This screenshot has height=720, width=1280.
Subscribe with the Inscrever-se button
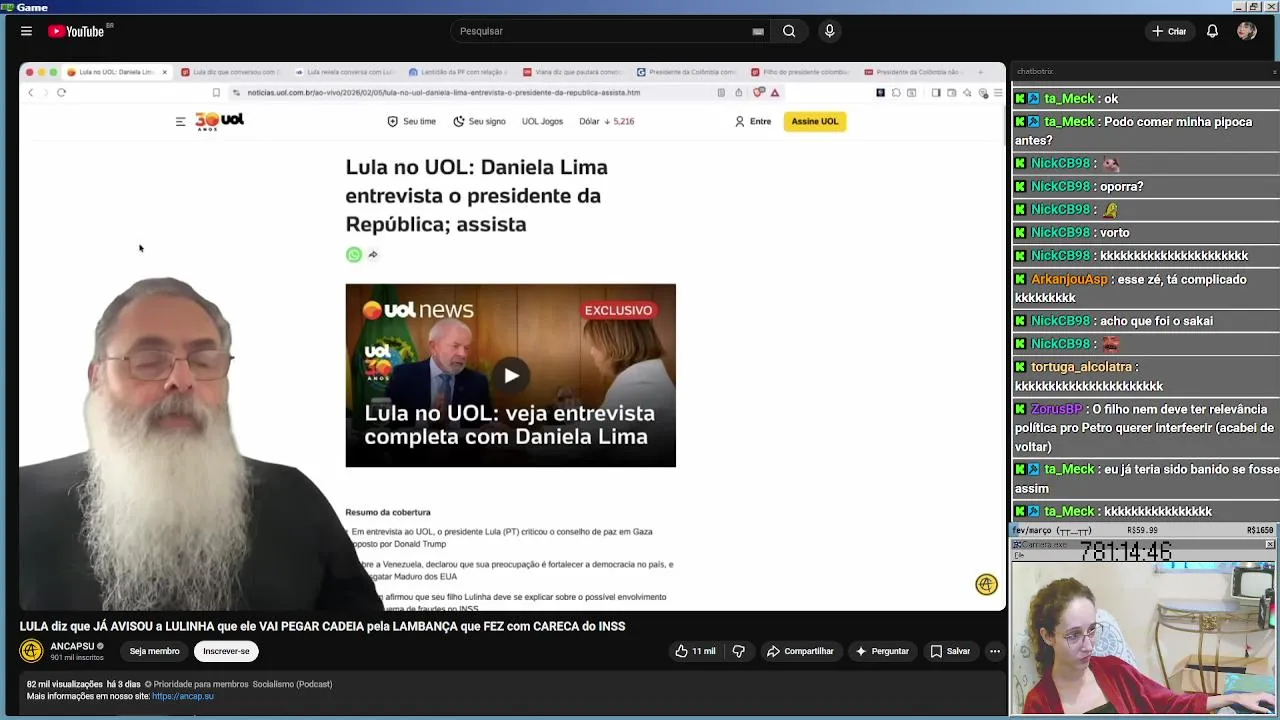pyautogui.click(x=226, y=651)
